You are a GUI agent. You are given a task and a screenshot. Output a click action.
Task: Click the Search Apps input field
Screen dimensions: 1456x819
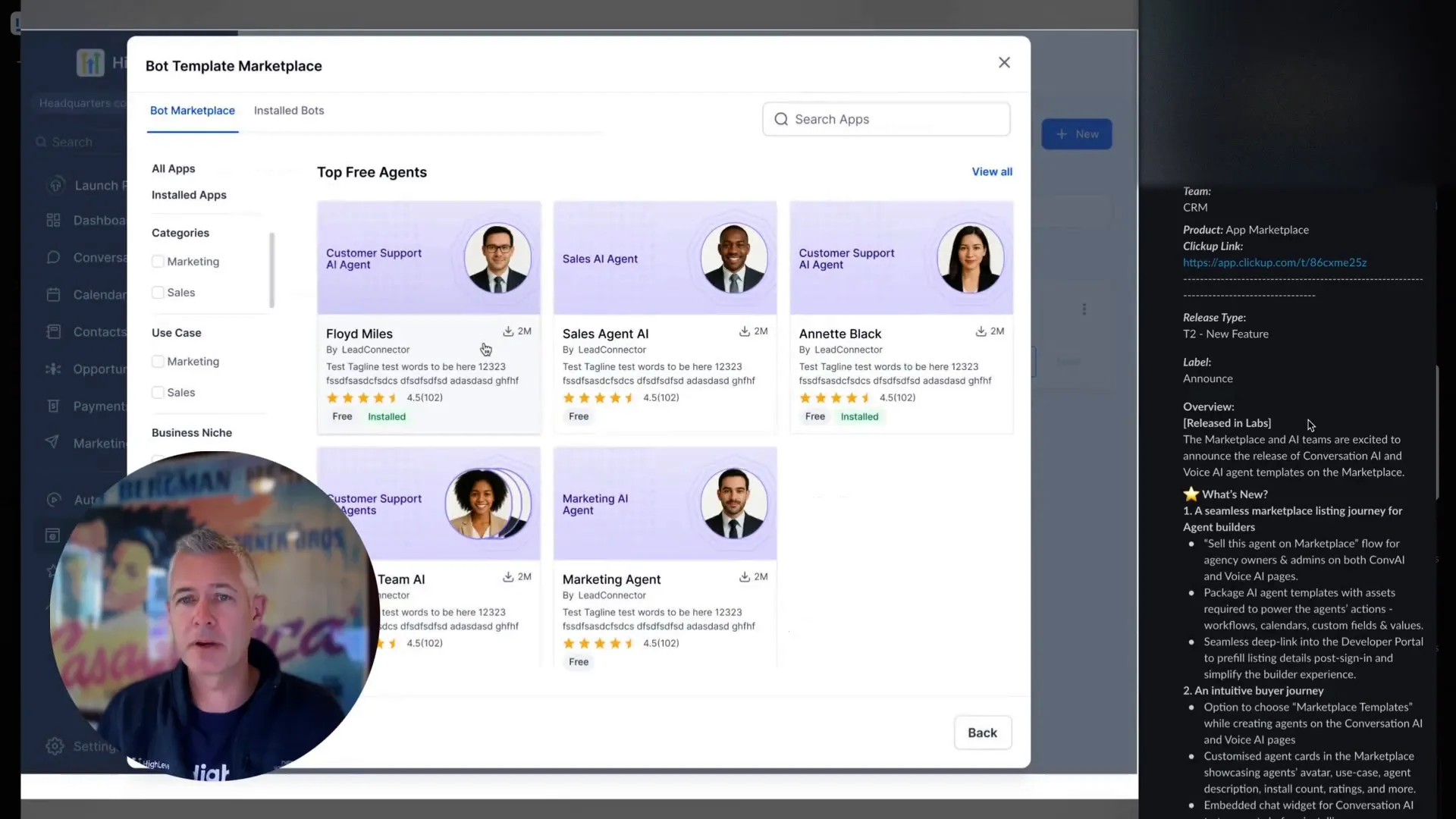(x=886, y=120)
